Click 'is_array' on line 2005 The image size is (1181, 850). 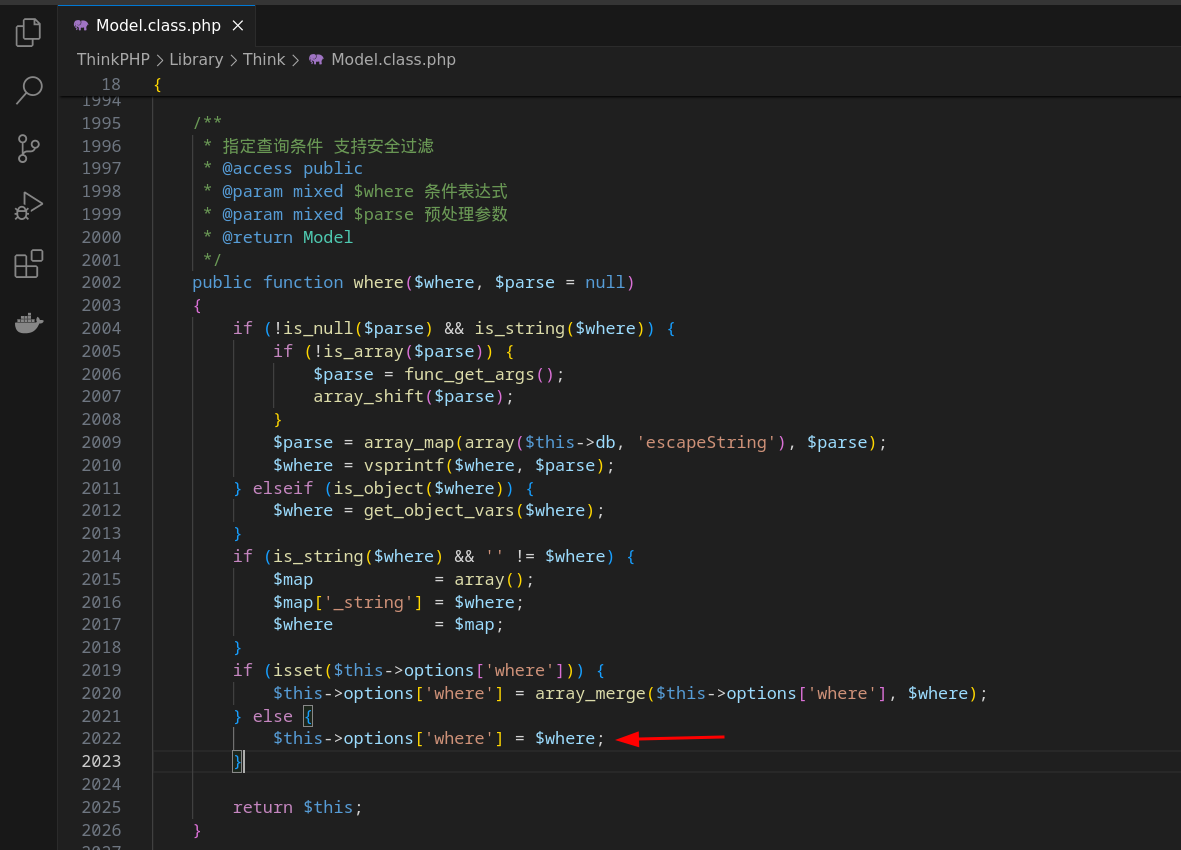364,352
